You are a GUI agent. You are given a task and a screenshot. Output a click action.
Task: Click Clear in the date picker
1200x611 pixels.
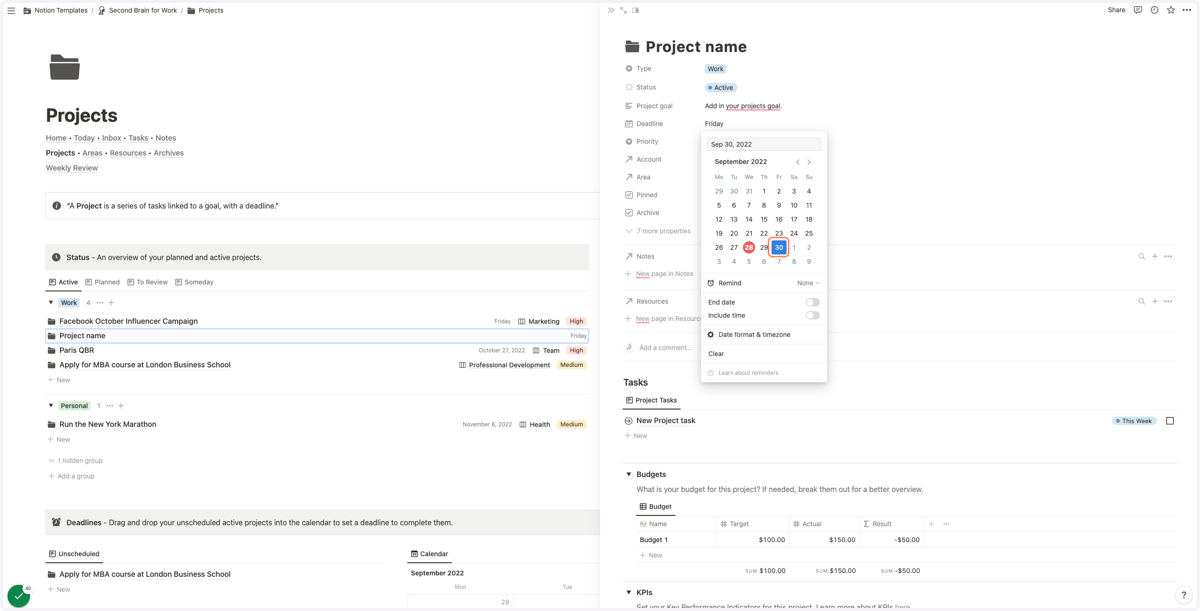coord(716,354)
